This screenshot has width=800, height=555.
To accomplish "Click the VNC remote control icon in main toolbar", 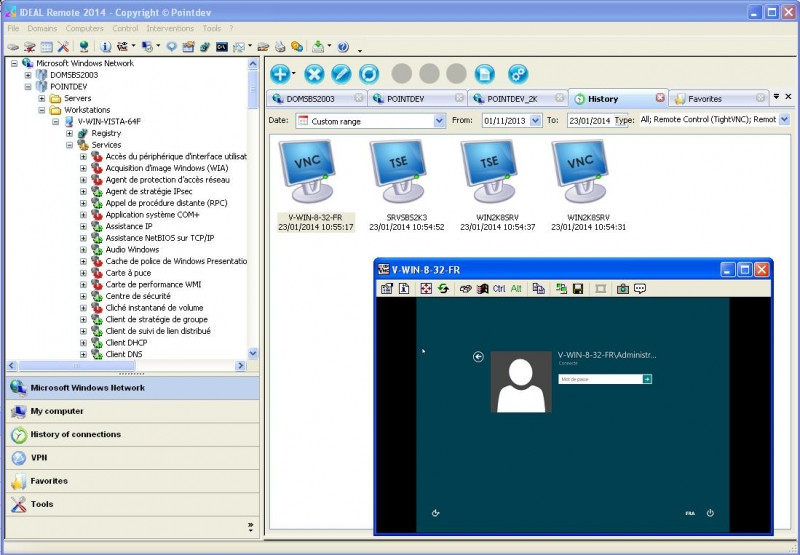I will click(122, 47).
